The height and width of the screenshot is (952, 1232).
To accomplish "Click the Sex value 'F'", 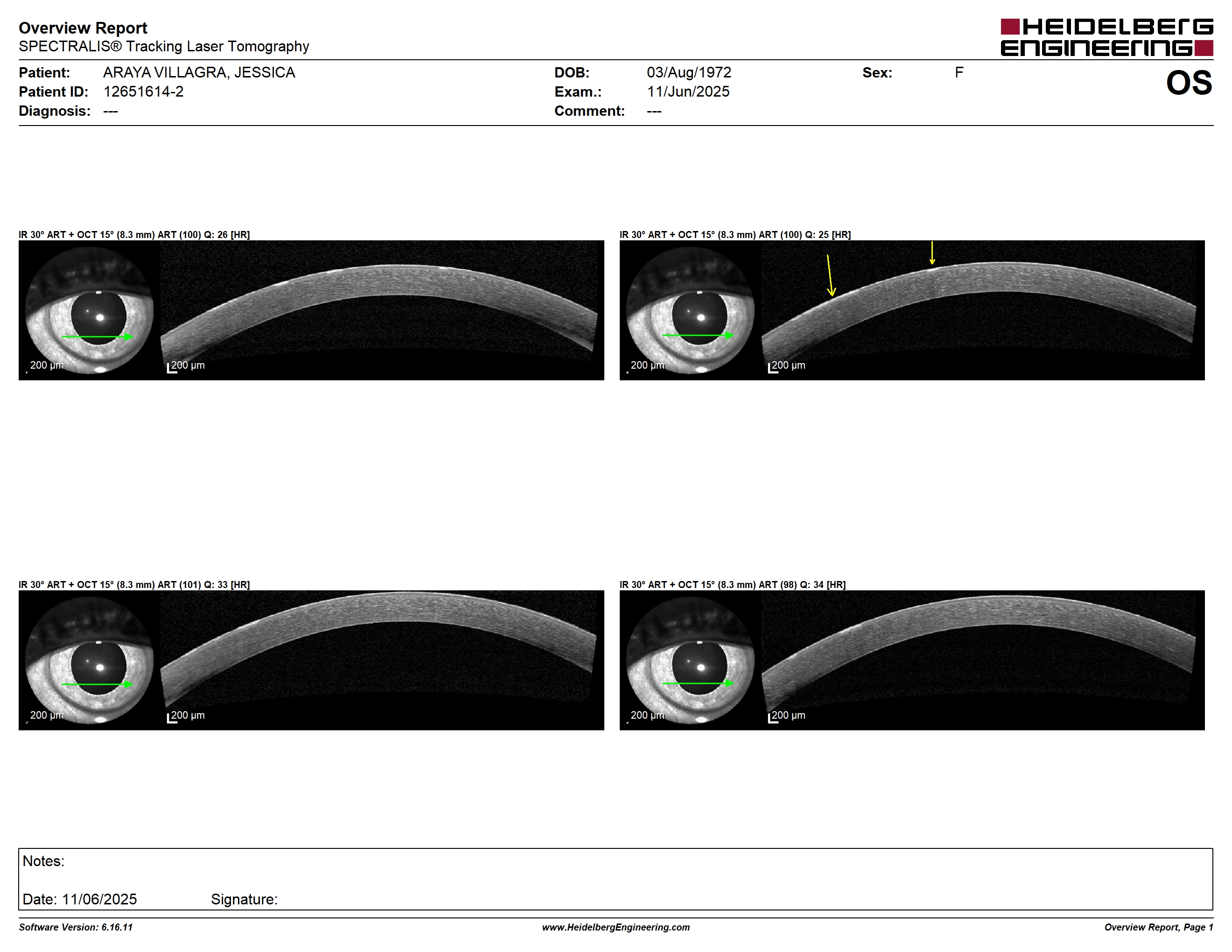I will (x=959, y=73).
